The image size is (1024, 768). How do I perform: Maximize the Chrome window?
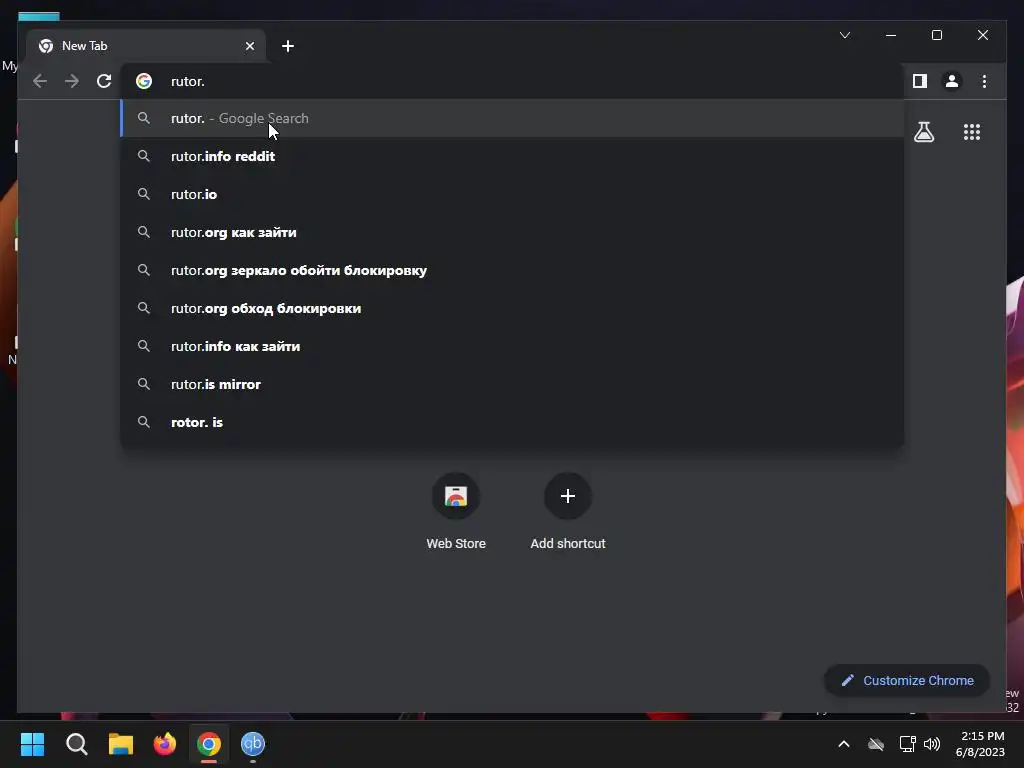click(x=936, y=35)
